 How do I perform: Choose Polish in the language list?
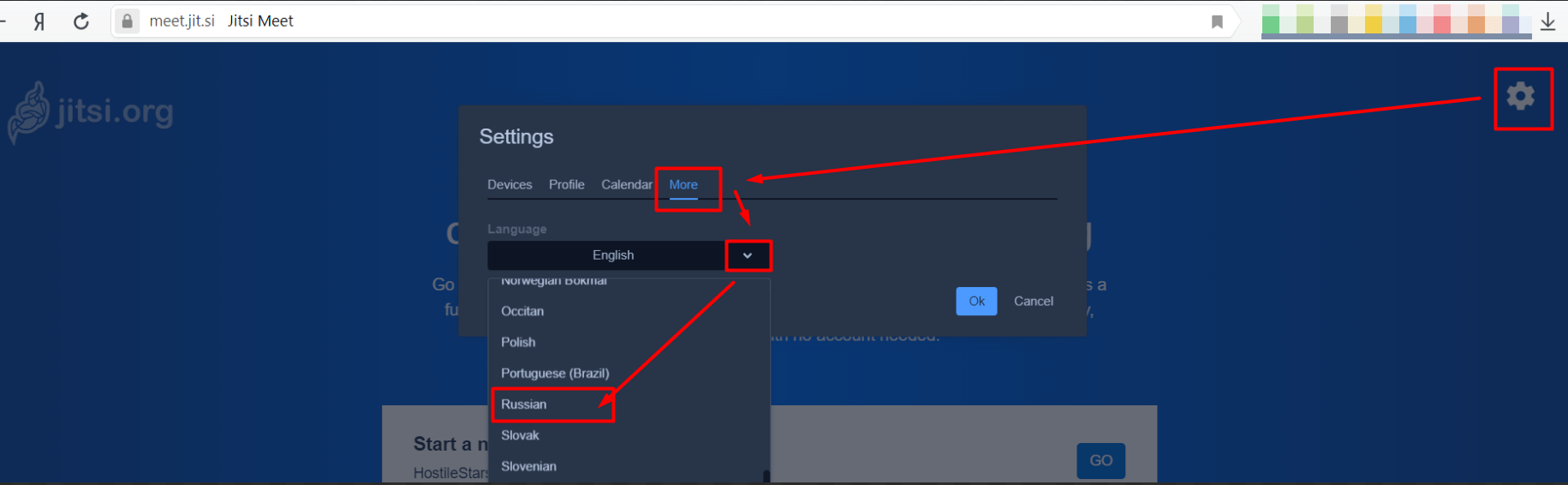518,342
